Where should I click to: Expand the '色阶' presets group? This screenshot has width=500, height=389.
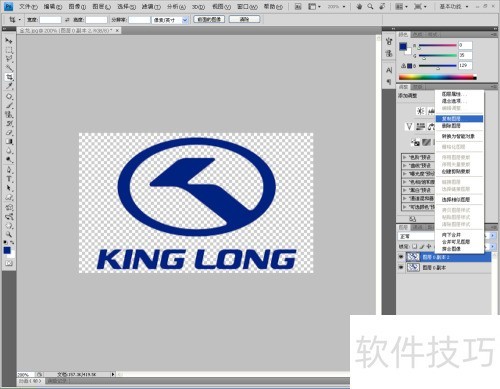point(405,157)
